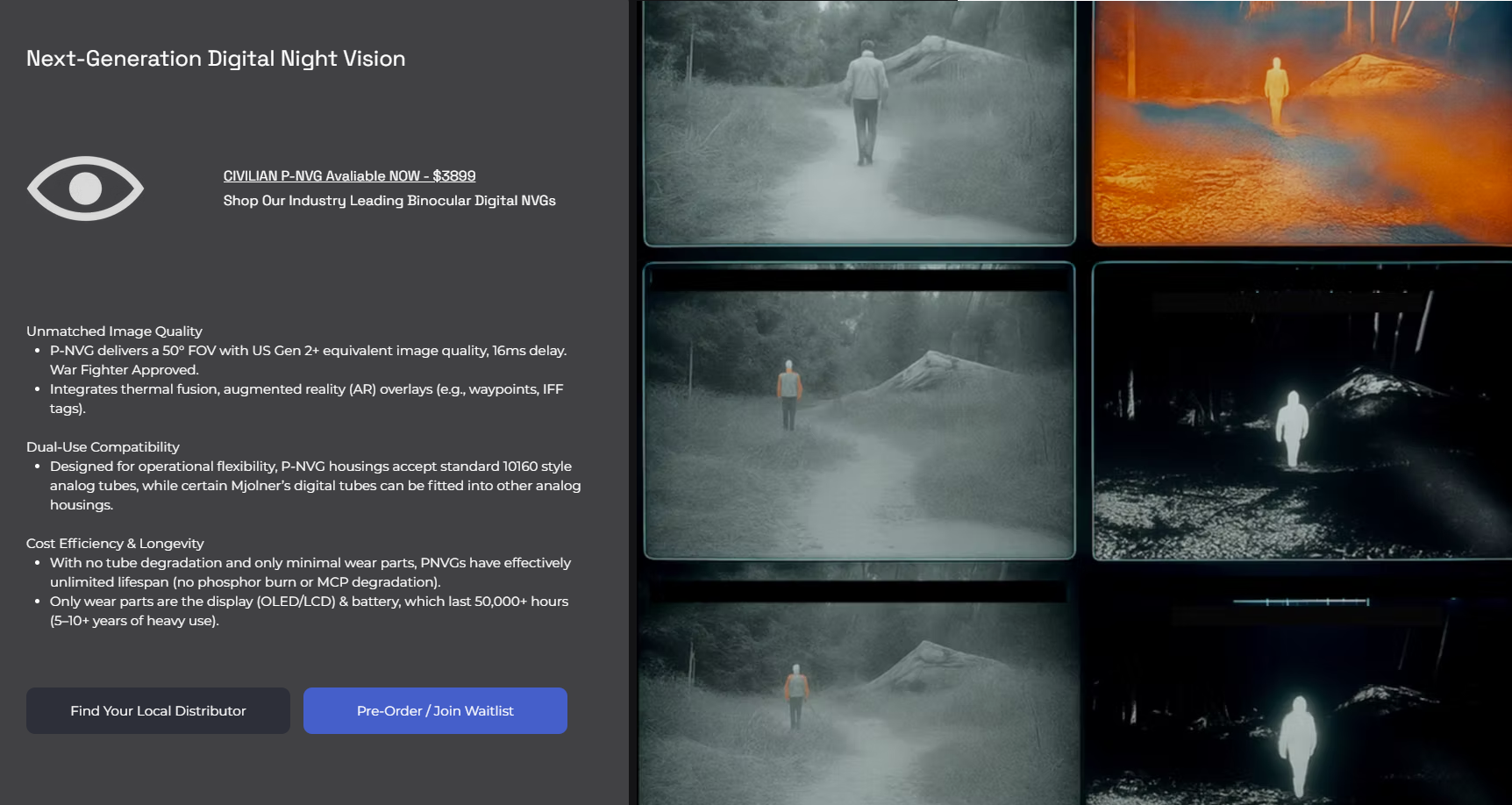The height and width of the screenshot is (805, 1512).
Task: Click the Find Your Local Distributor button
Action: coord(158,710)
